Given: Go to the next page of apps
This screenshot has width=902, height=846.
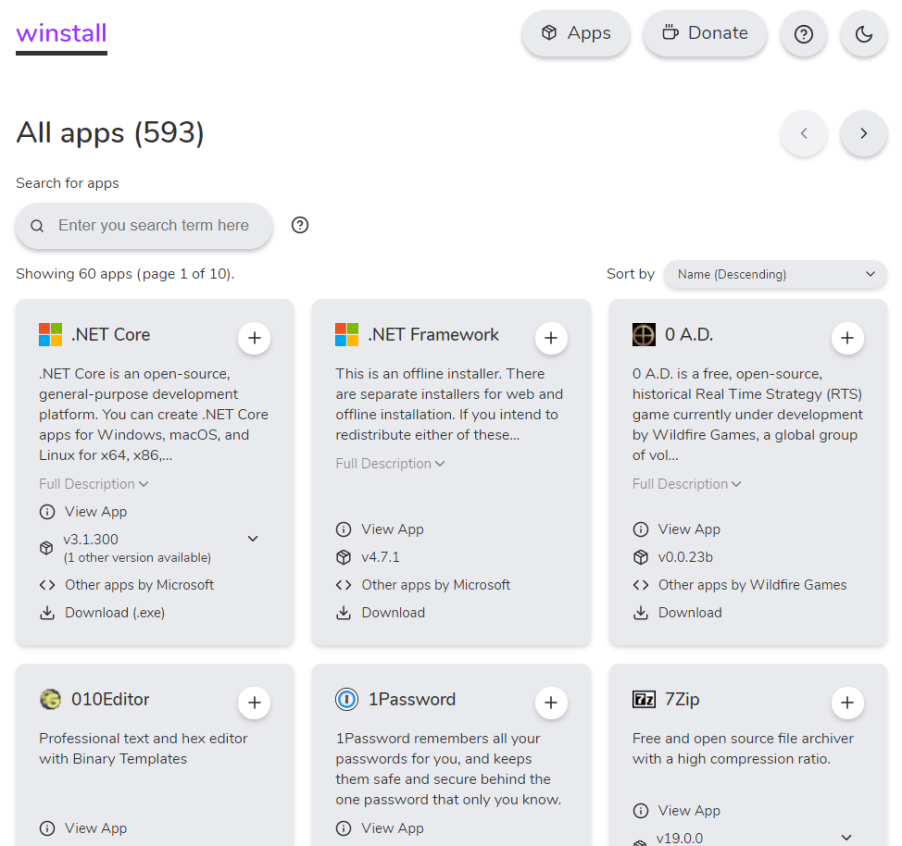Looking at the screenshot, I should point(863,133).
